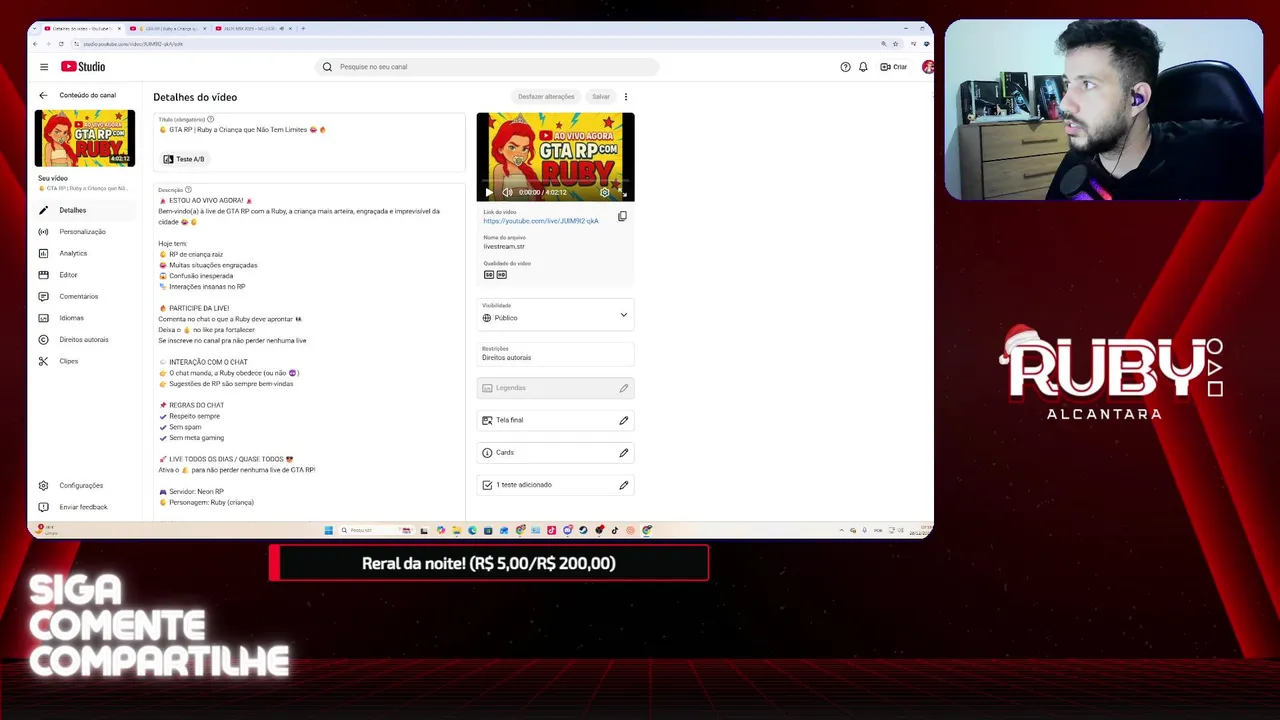Open Direitos autorais in the sidebar
This screenshot has height=720, width=1280.
pos(84,340)
